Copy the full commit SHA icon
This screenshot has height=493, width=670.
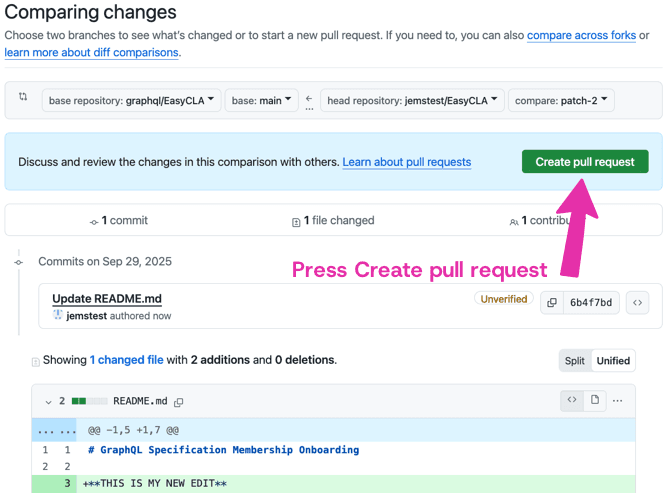[x=552, y=302]
